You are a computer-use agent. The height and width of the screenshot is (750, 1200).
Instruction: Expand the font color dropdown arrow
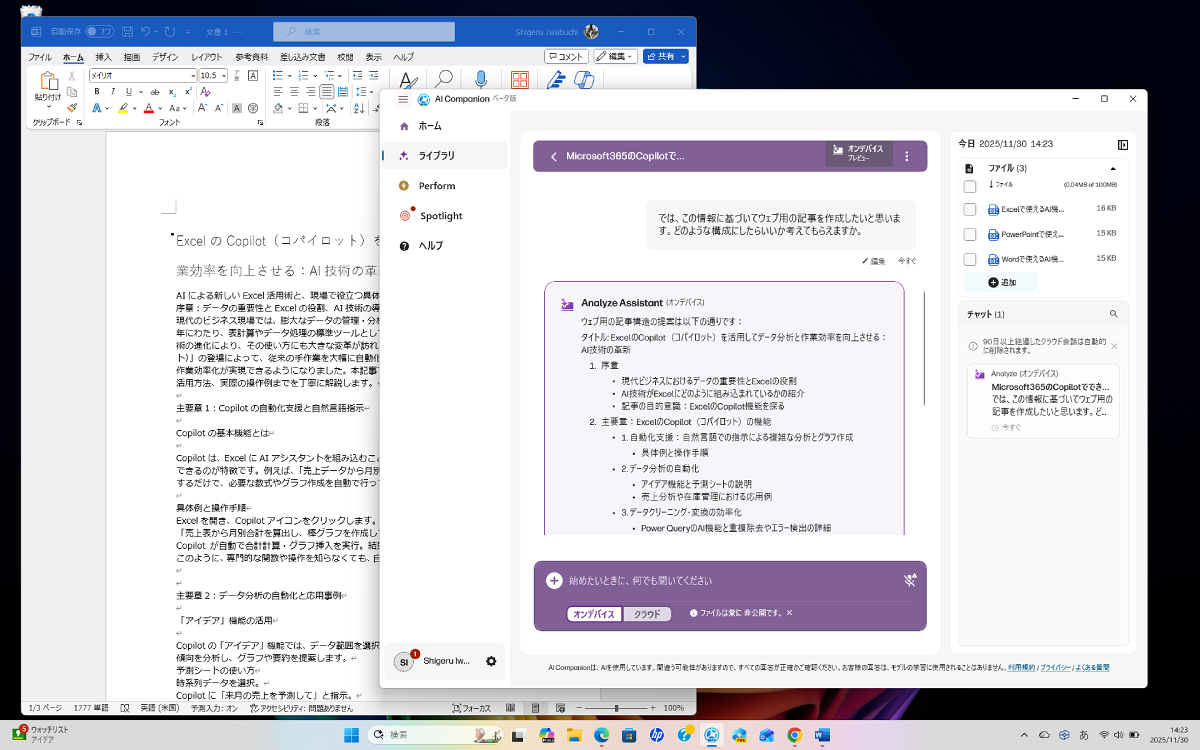pos(160,107)
